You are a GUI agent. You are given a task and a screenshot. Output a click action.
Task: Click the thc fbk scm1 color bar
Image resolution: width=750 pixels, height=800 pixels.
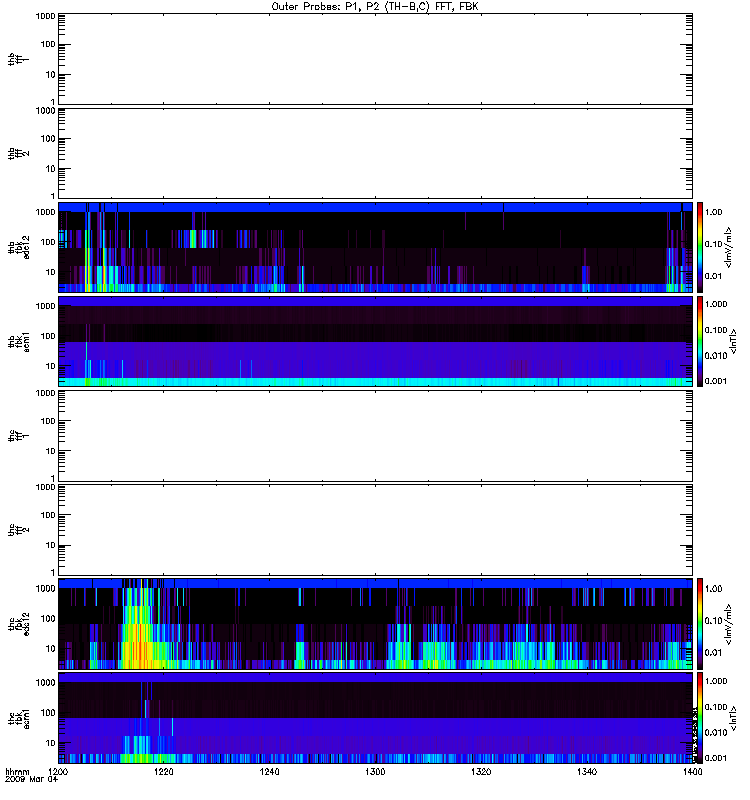[x=700, y=718]
